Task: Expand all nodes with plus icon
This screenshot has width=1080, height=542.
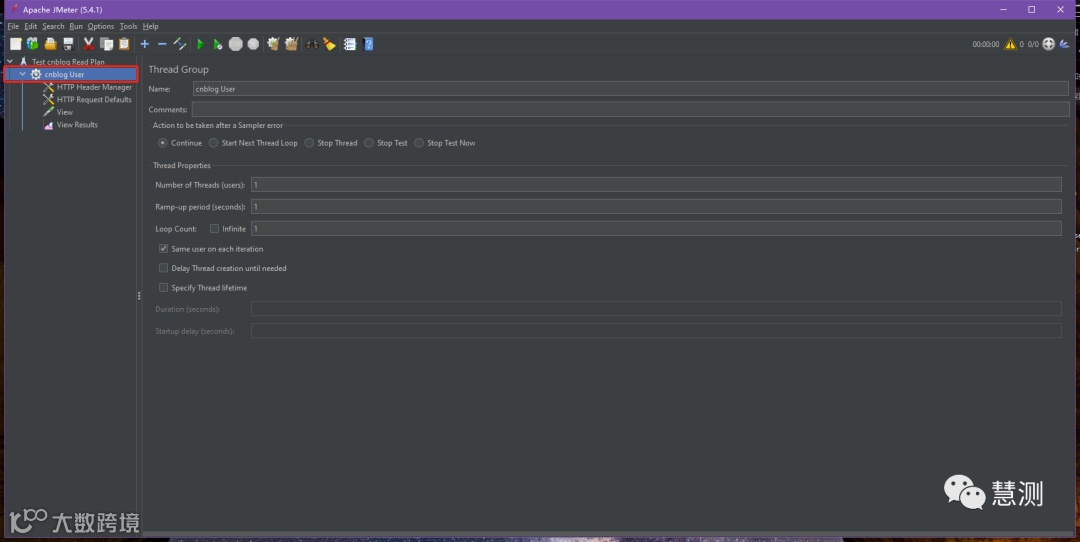Action: (145, 44)
